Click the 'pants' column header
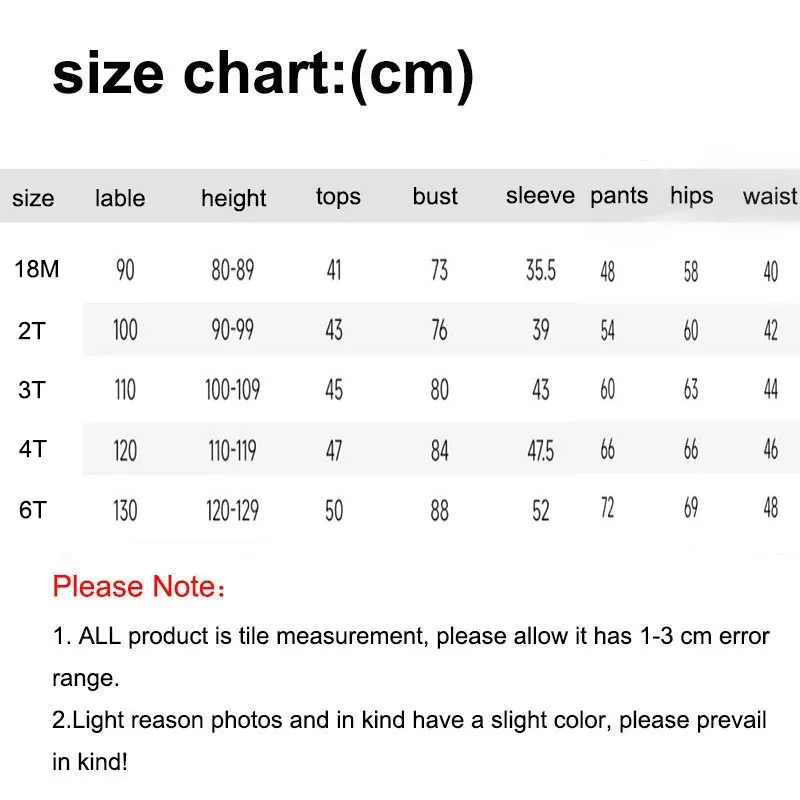Image resolution: width=800 pixels, height=800 pixels. coord(619,196)
